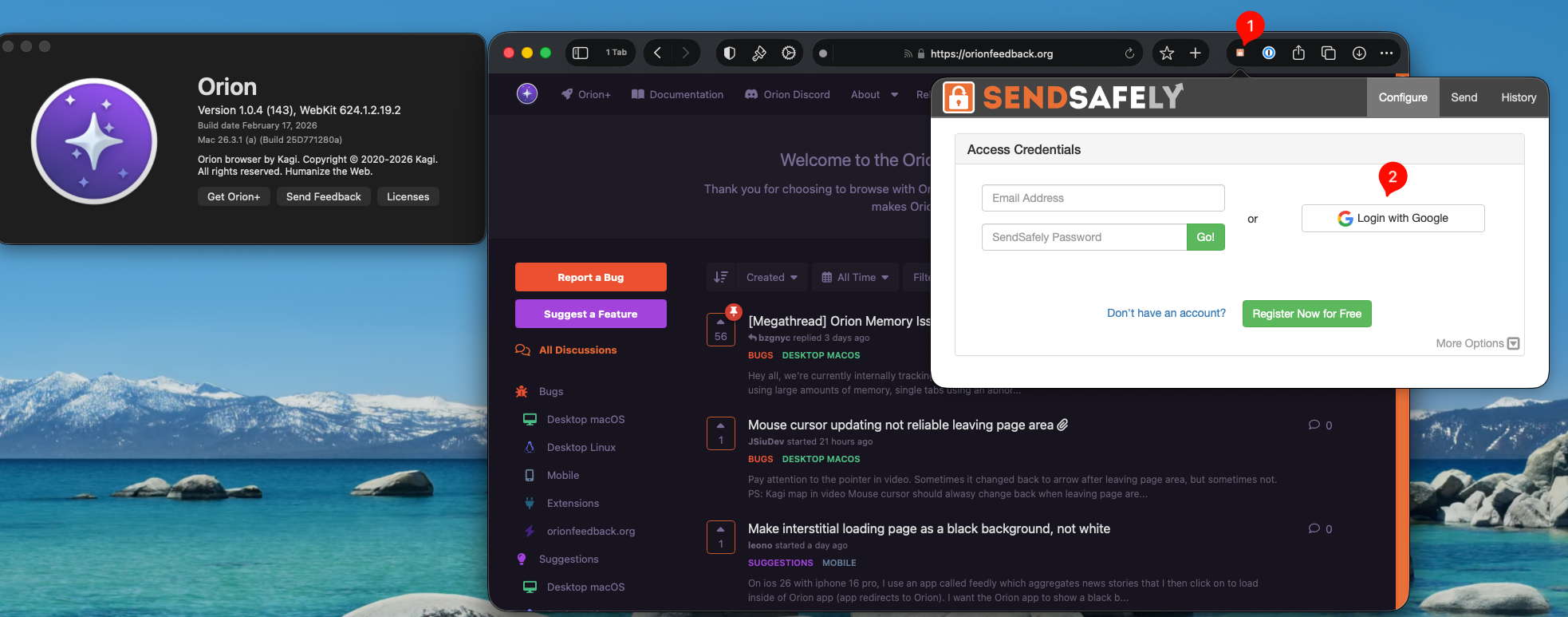Reload the page with refresh icon
Viewport: 1568px width, 617px height.
1129,53
